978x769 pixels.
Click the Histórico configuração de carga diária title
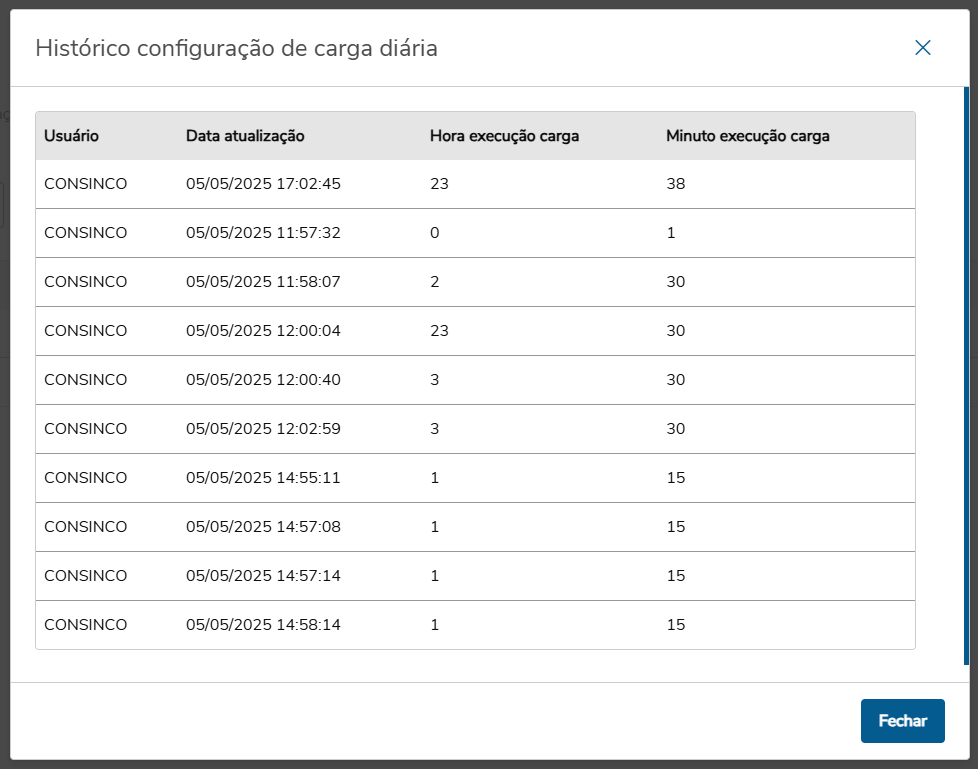(236, 48)
